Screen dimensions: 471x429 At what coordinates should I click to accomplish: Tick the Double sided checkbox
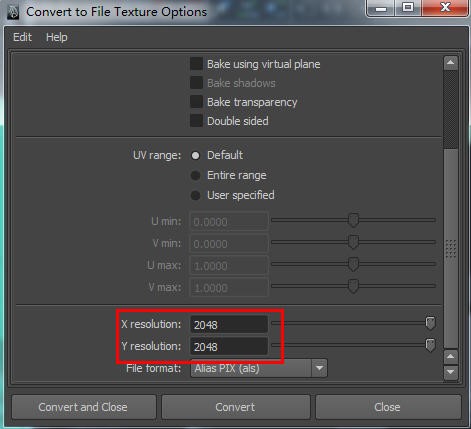click(x=196, y=121)
